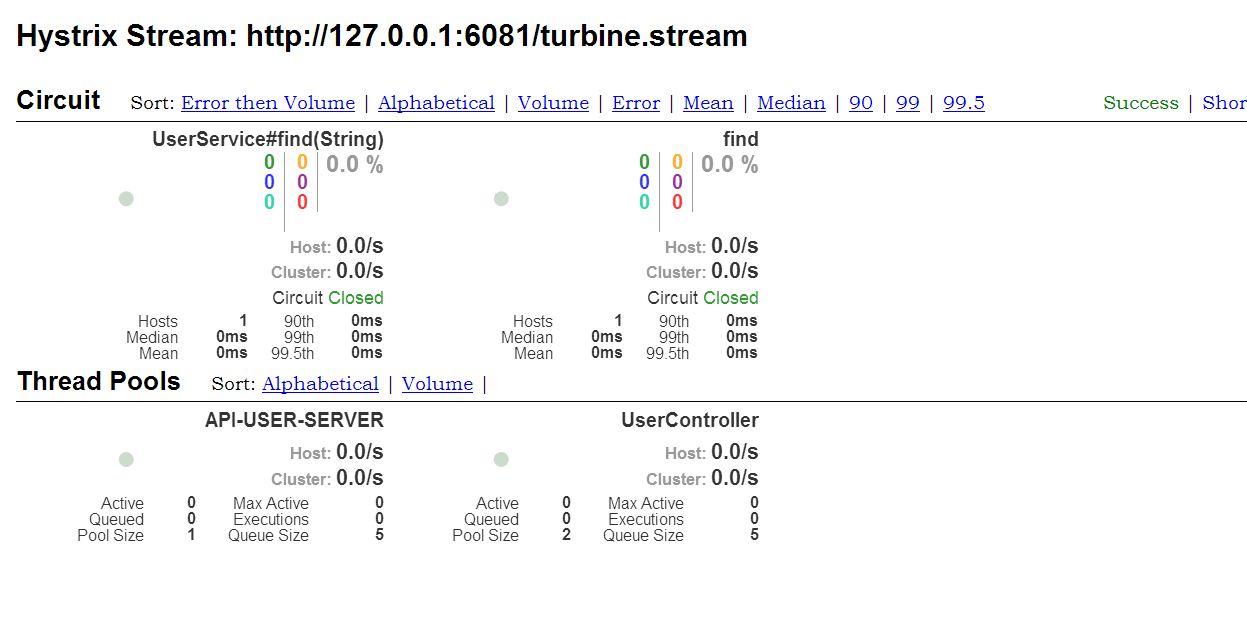Click the UserController thread pool name

click(x=690, y=420)
